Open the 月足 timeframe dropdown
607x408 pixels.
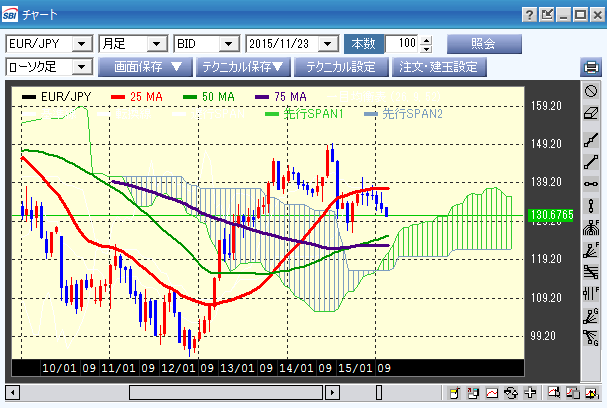pos(157,44)
